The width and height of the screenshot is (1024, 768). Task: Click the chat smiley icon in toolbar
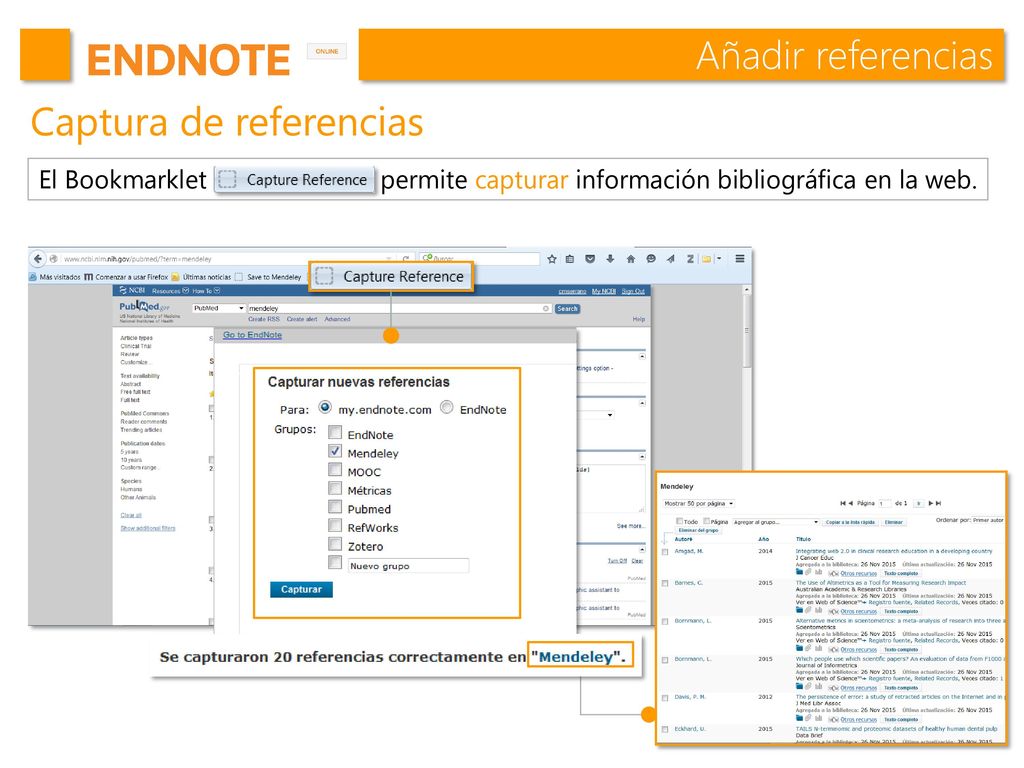tap(650, 259)
